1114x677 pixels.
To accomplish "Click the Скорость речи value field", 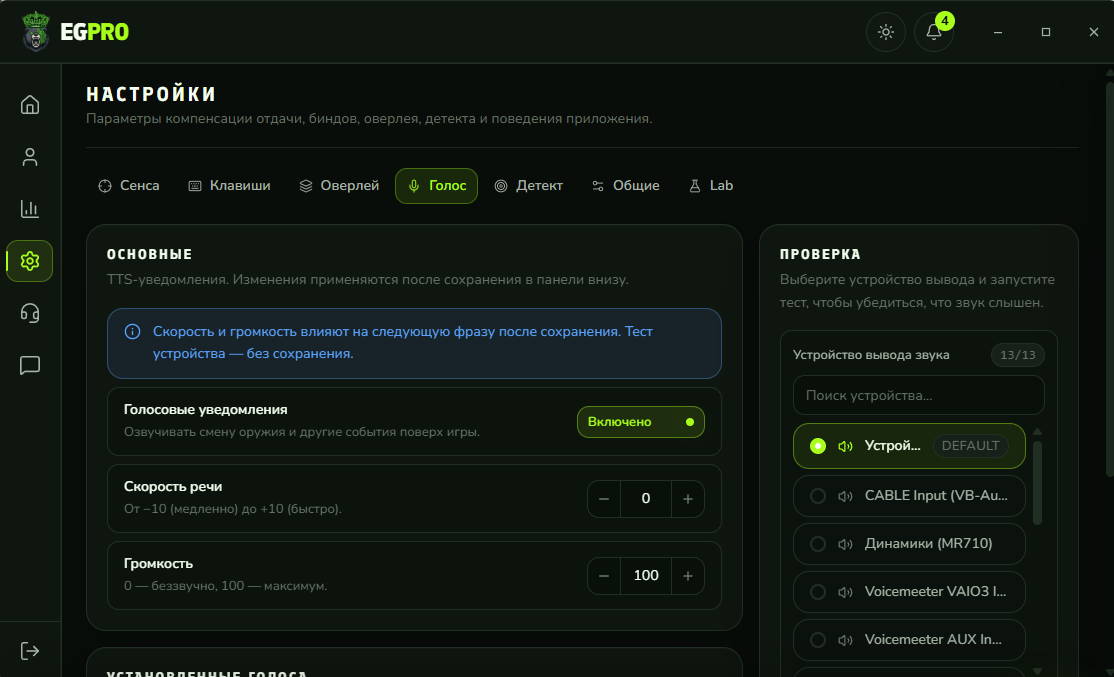I will [646, 499].
